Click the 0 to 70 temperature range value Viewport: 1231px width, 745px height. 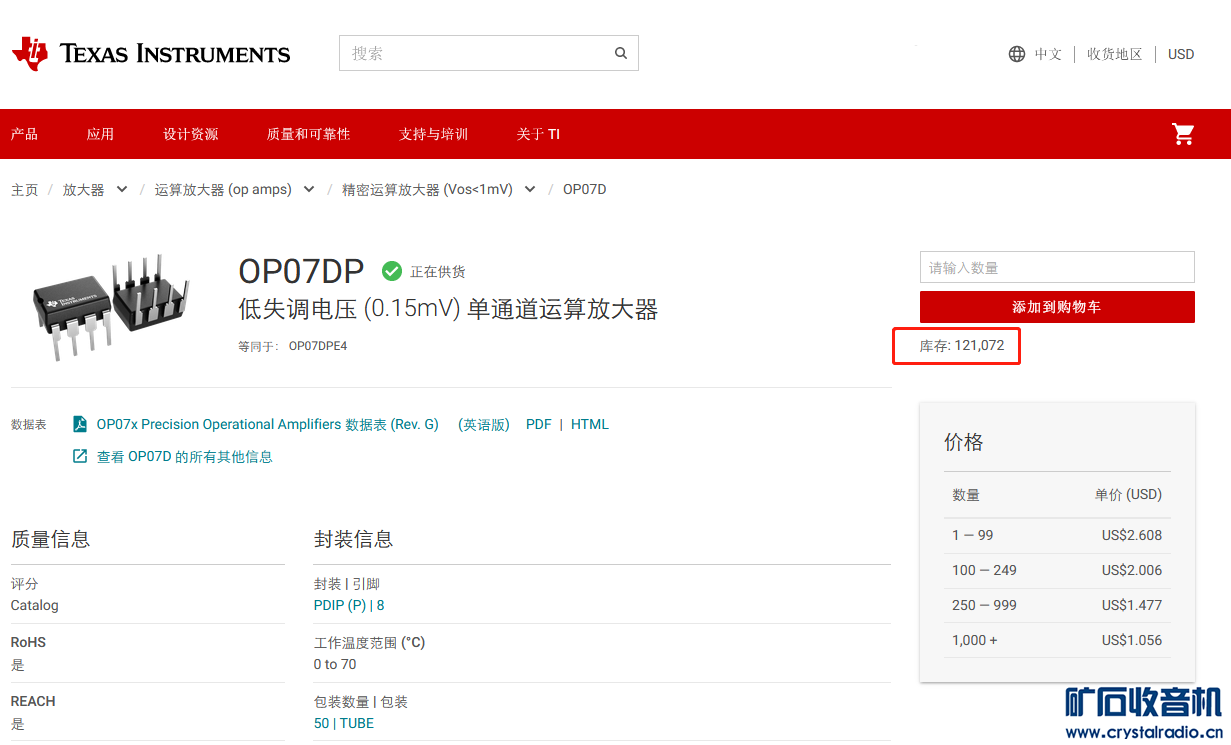point(335,664)
